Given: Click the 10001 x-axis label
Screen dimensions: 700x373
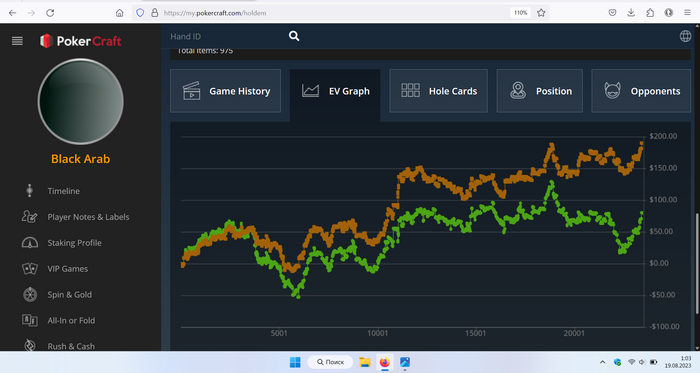Looking at the screenshot, I should (x=377, y=333).
